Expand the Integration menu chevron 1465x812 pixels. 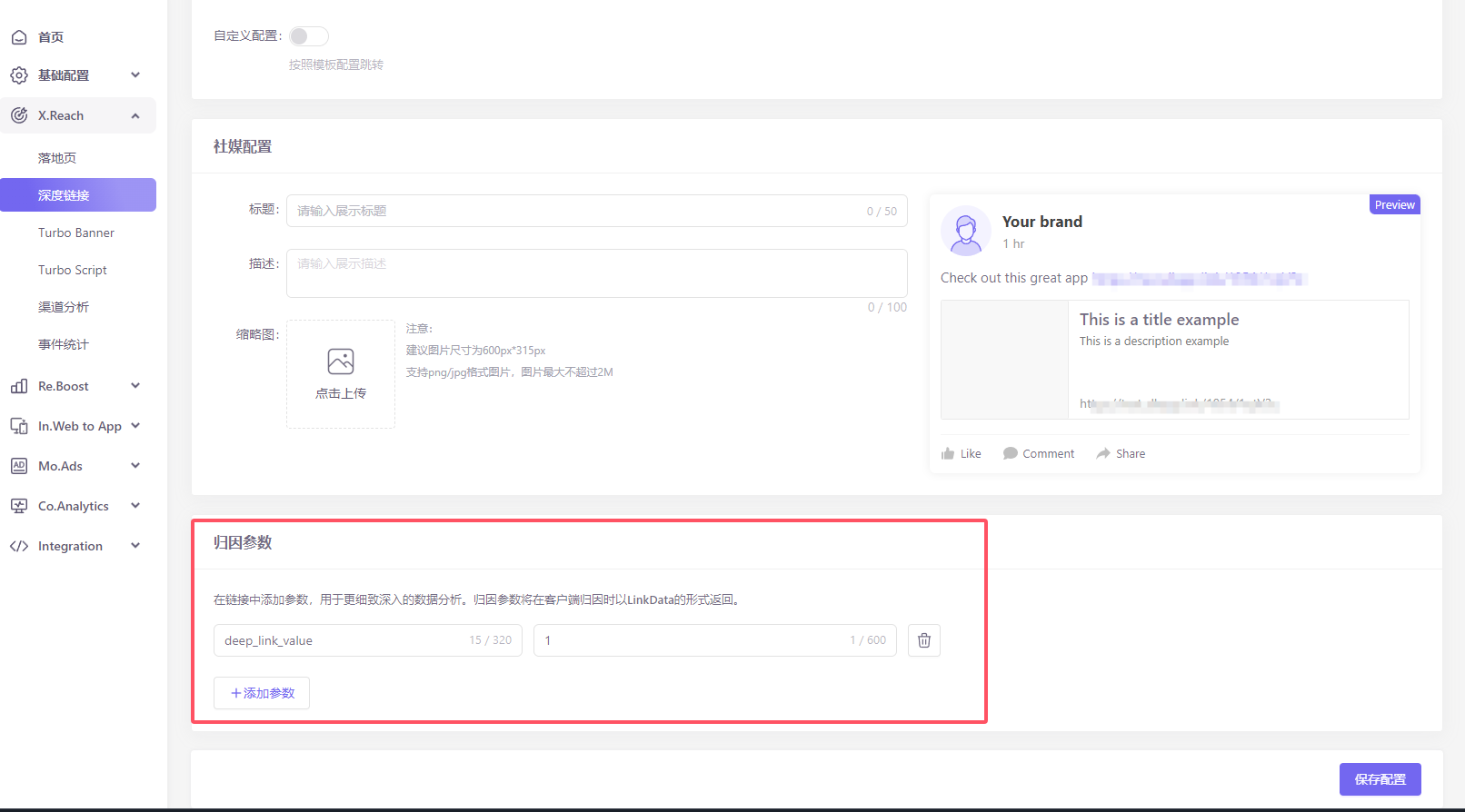click(135, 546)
